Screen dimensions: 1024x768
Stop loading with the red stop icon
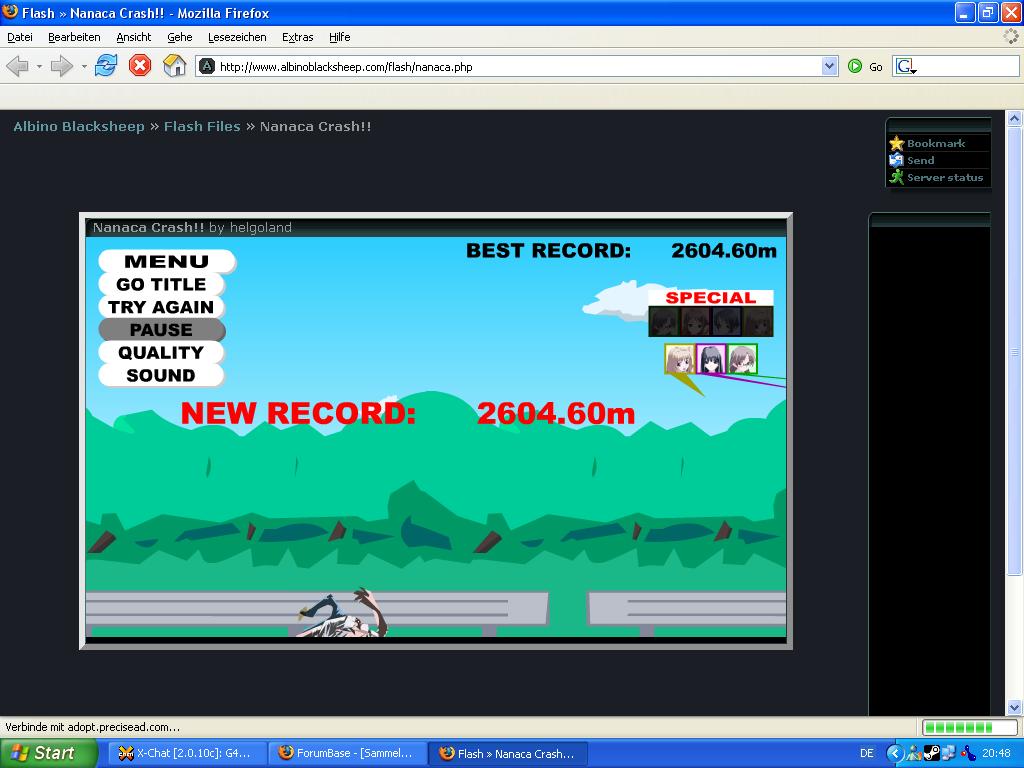click(x=140, y=66)
